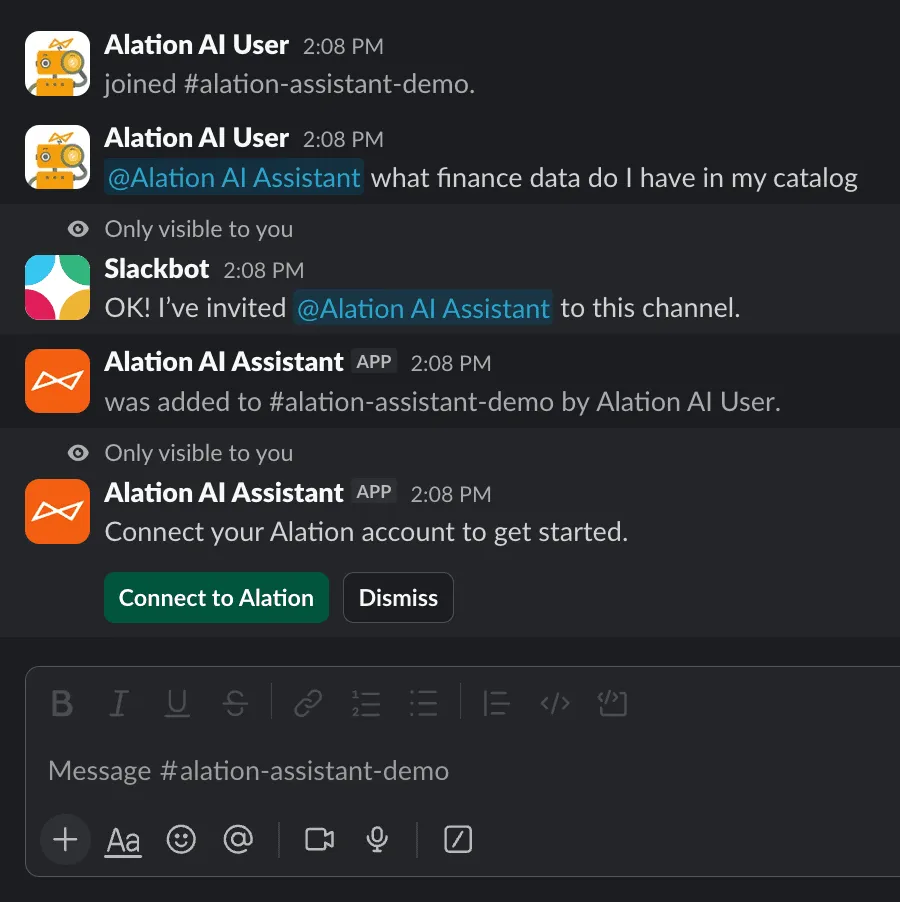Apply strikethrough formatting

click(x=235, y=704)
